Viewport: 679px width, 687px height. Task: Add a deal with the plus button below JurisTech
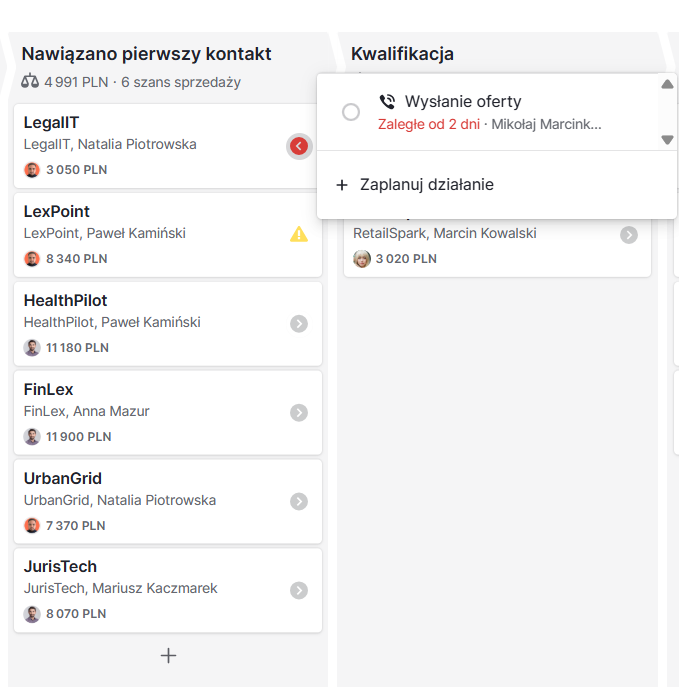[x=168, y=655]
